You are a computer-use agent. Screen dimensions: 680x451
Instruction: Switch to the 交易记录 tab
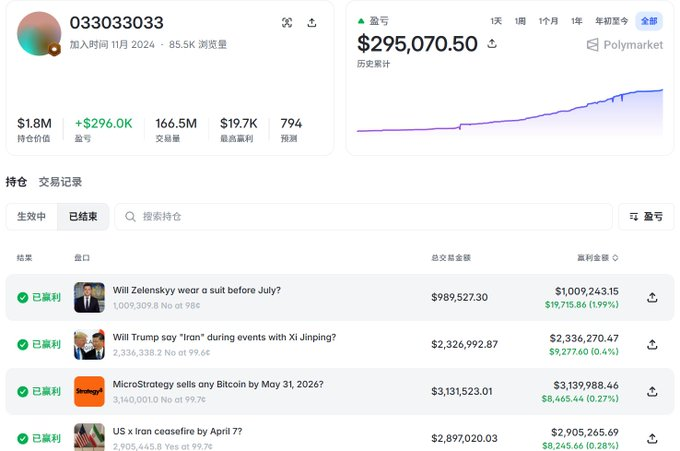point(60,182)
